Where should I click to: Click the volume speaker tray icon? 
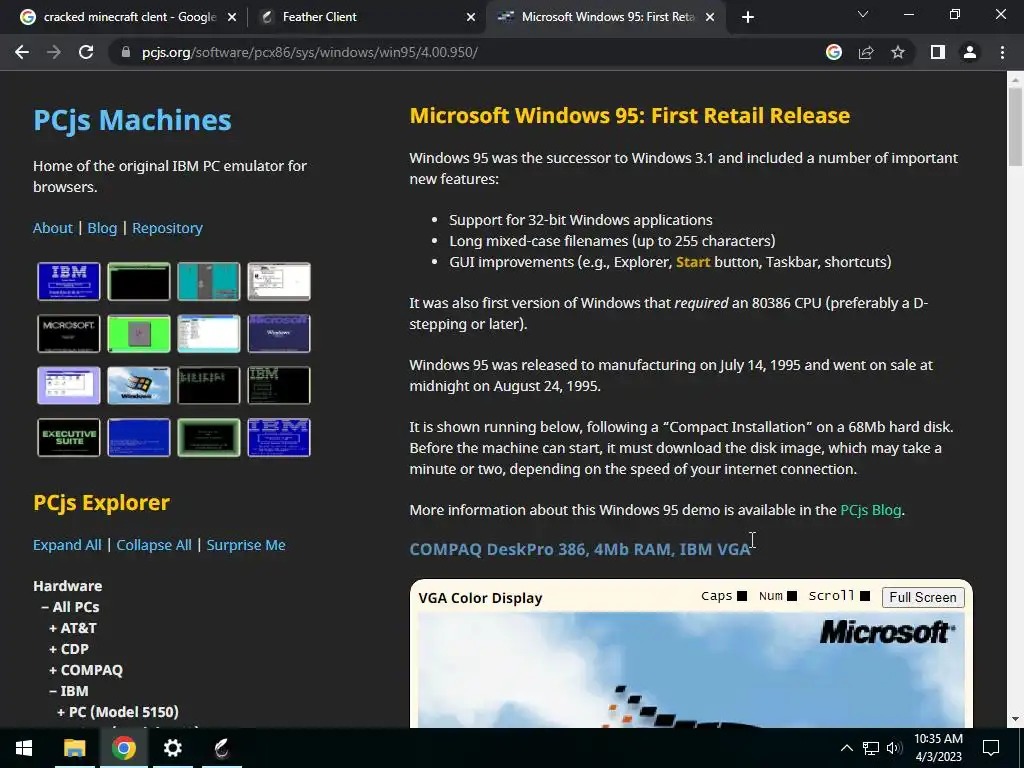[894, 748]
